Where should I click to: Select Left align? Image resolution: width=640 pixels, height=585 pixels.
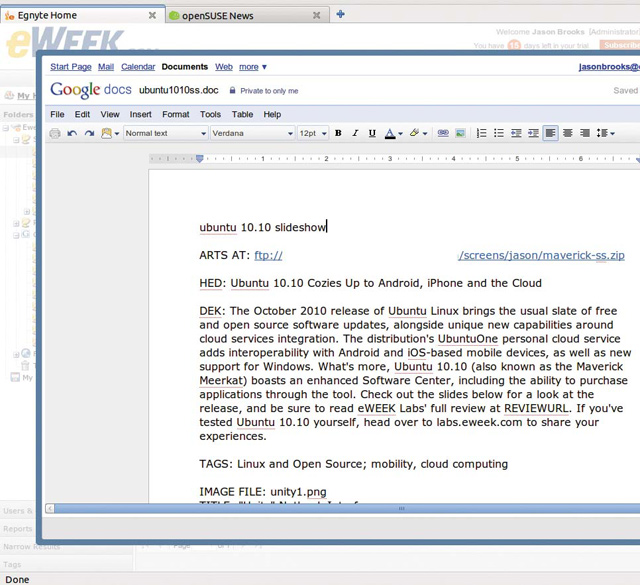[550, 133]
